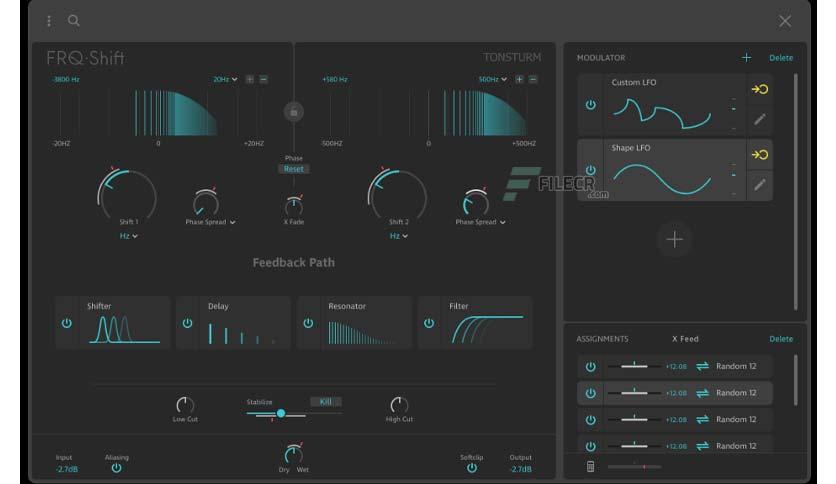Viewport: 836px width, 484px height.
Task: Click the minus button beside the 500Hz range
Action: click(533, 79)
